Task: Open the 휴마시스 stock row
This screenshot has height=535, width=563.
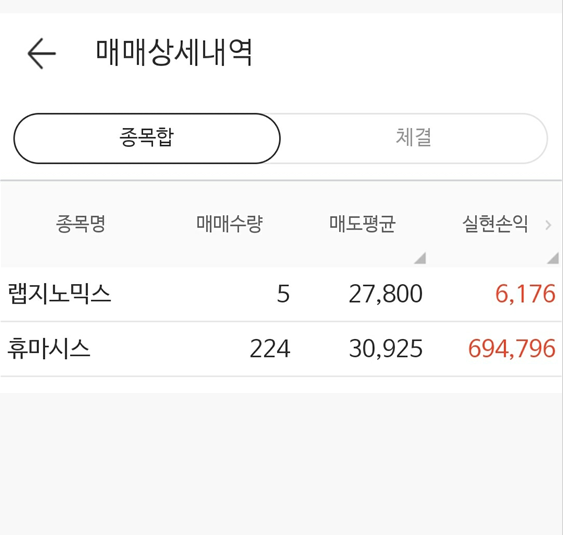Action: tap(282, 349)
